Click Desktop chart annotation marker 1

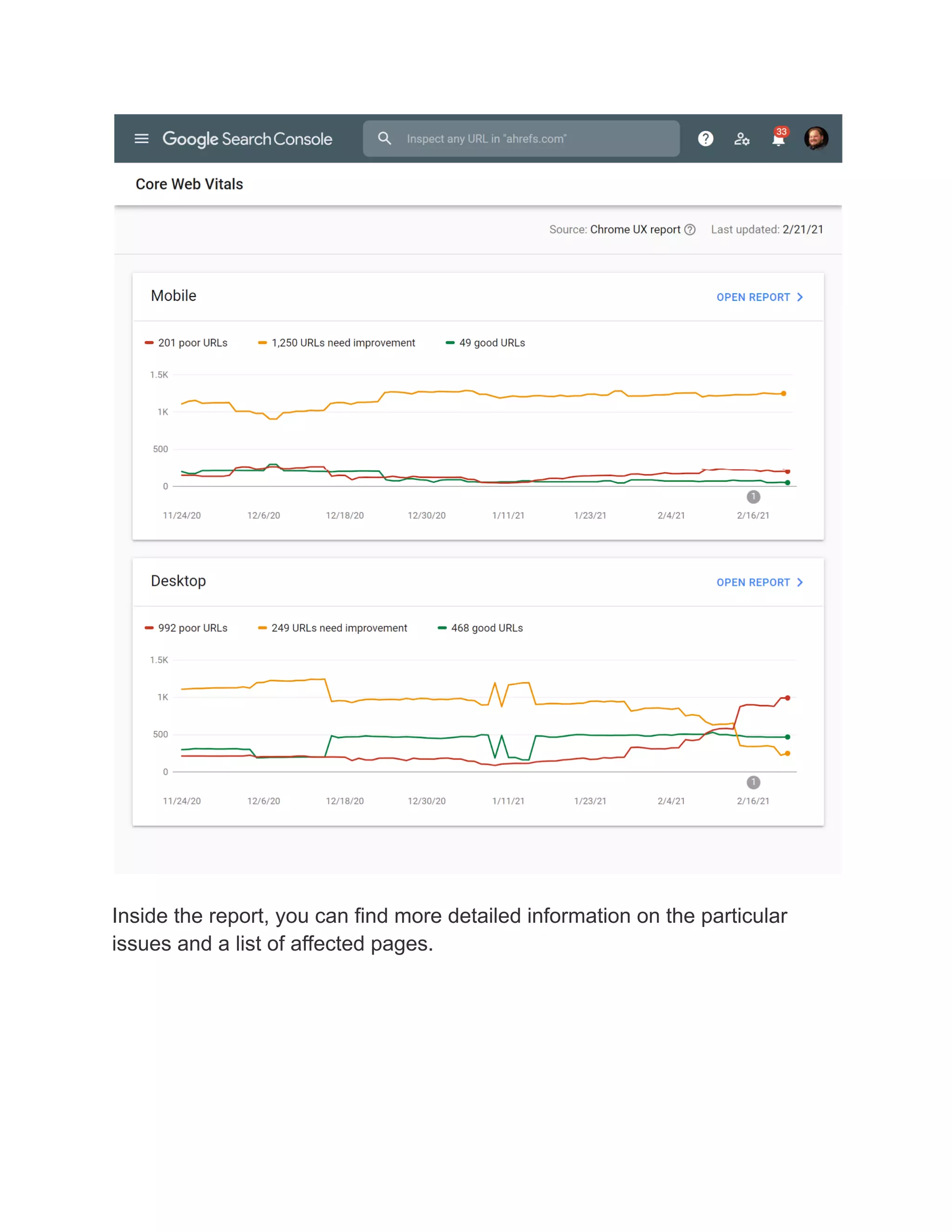point(753,782)
